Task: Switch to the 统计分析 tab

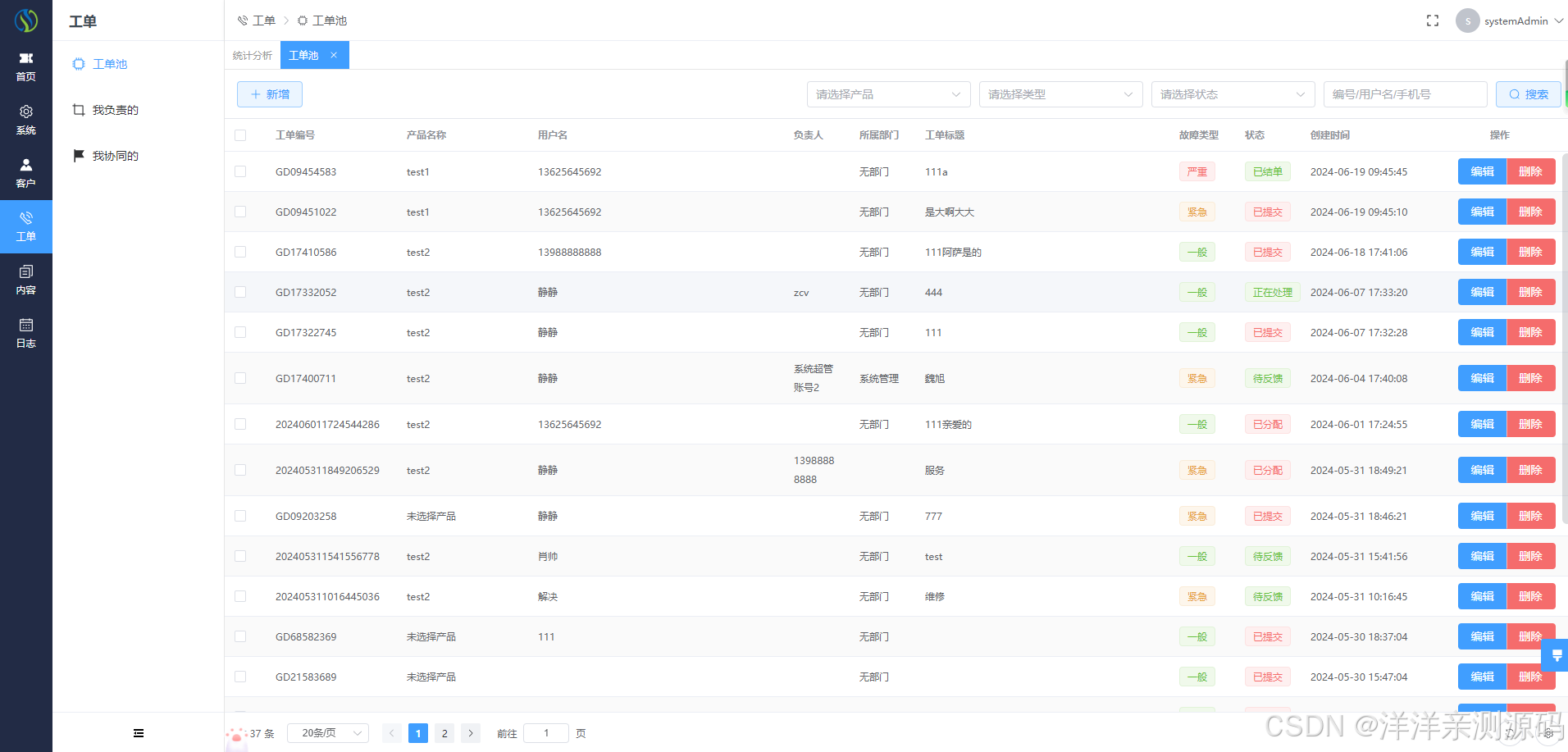Action: (252, 55)
